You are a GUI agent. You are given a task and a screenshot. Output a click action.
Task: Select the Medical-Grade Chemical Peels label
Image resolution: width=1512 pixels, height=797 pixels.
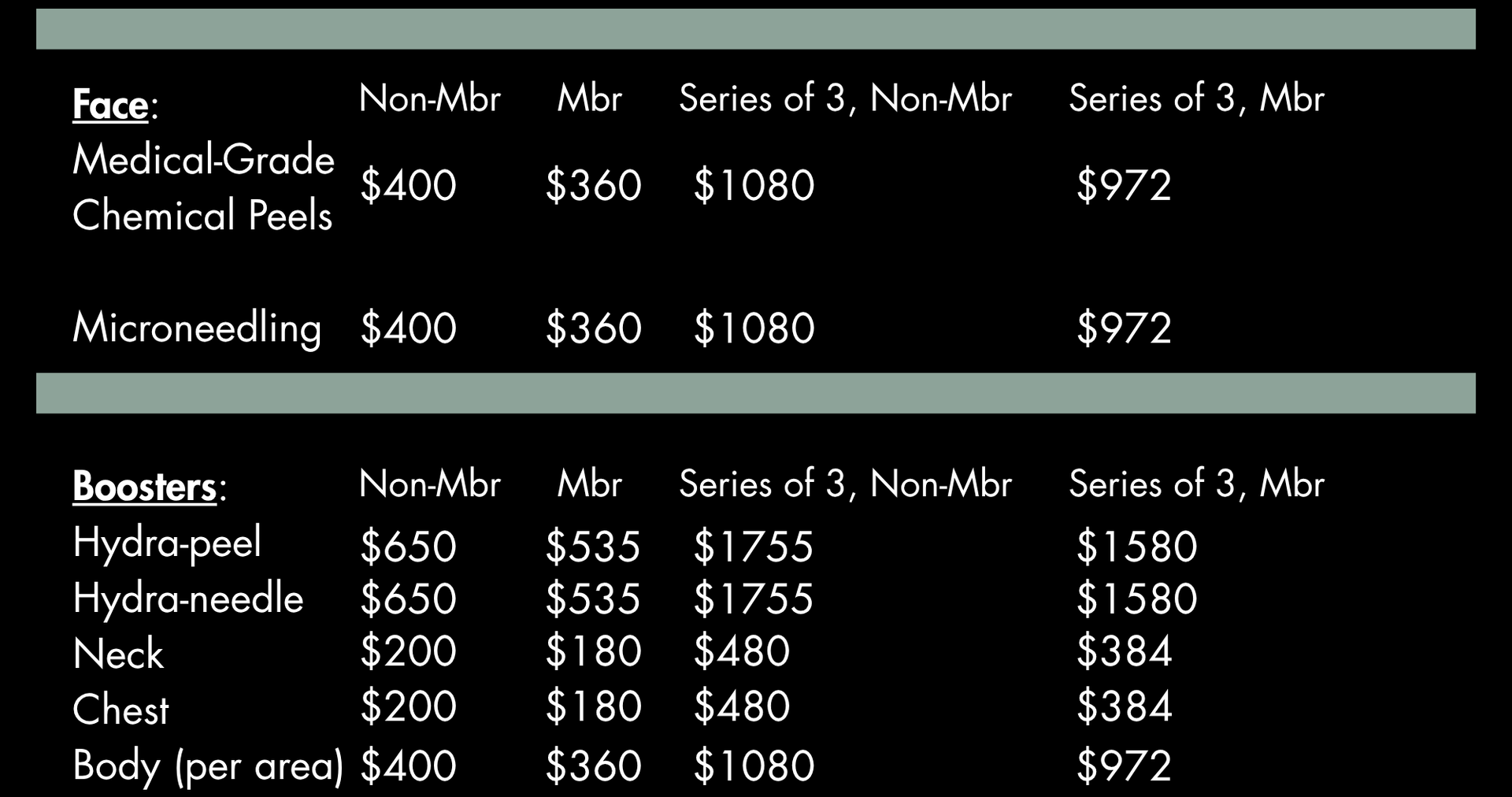click(x=203, y=187)
